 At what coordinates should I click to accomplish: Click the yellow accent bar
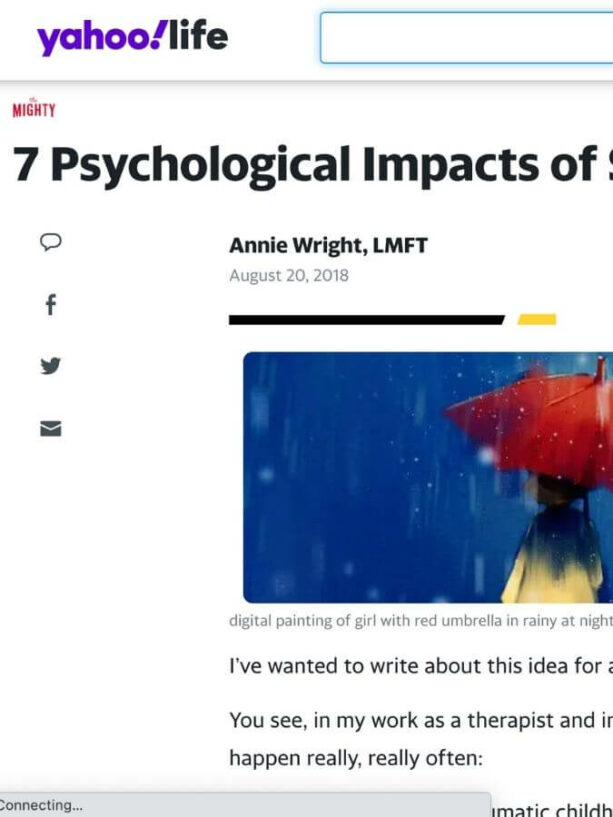[537, 319]
